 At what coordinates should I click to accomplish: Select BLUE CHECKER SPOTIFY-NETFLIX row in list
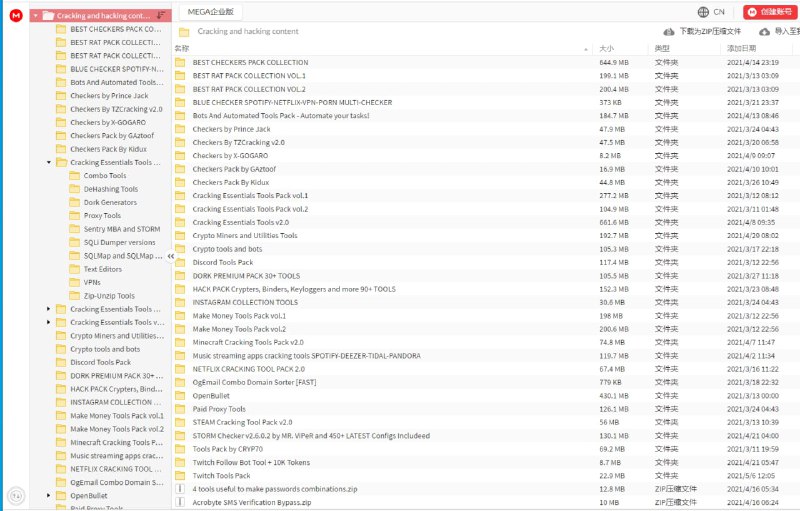pyautogui.click(x=486, y=103)
